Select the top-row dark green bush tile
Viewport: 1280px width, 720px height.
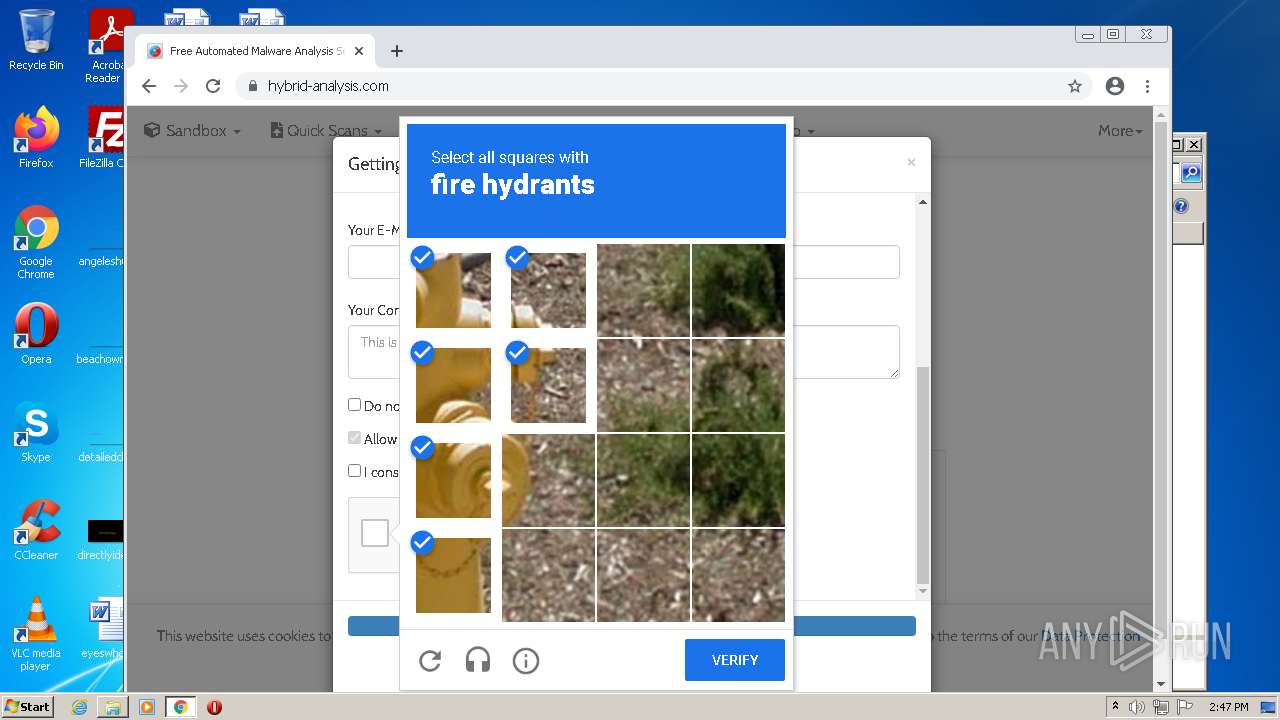click(x=738, y=290)
